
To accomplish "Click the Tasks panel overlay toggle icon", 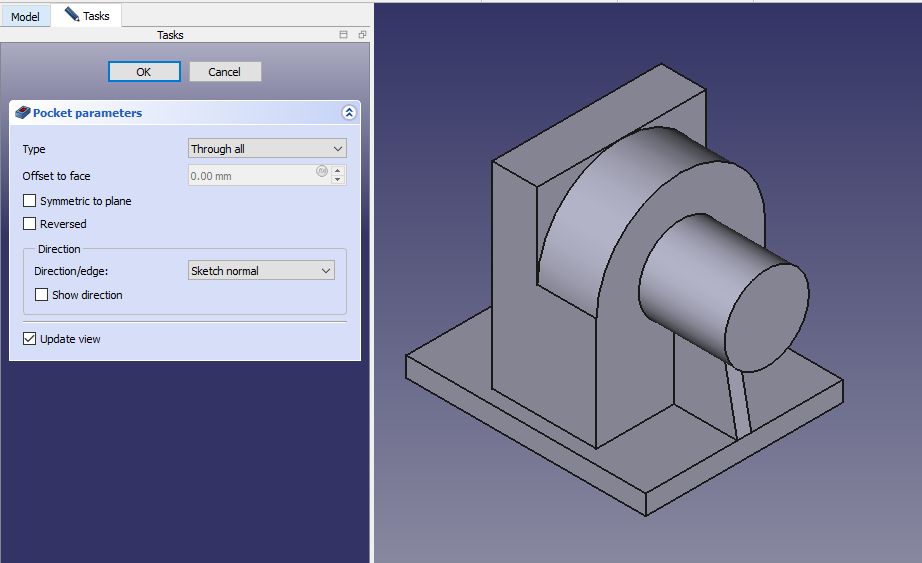I will pyautogui.click(x=344, y=35).
